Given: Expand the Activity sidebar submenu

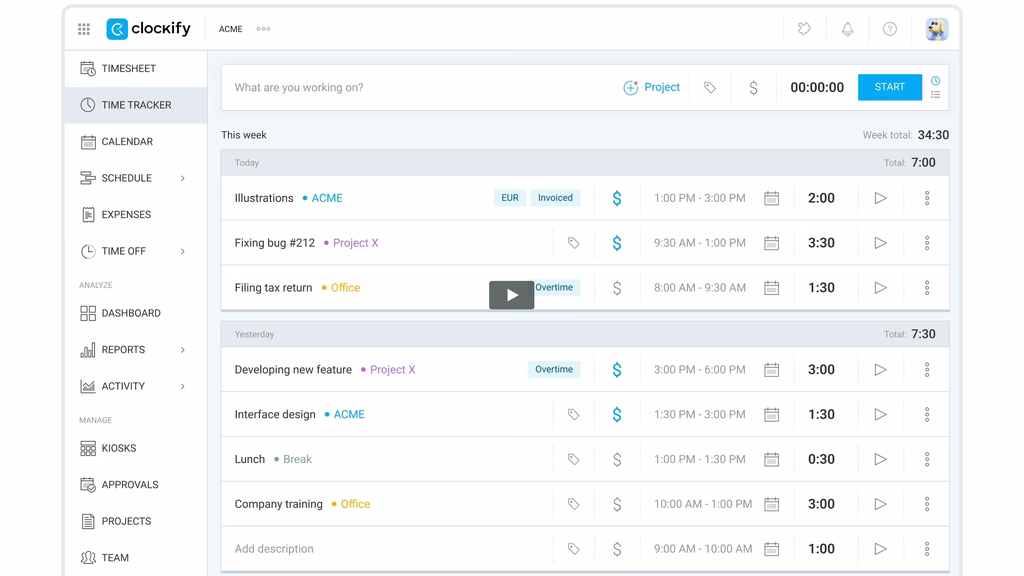Looking at the screenshot, I should pos(183,387).
